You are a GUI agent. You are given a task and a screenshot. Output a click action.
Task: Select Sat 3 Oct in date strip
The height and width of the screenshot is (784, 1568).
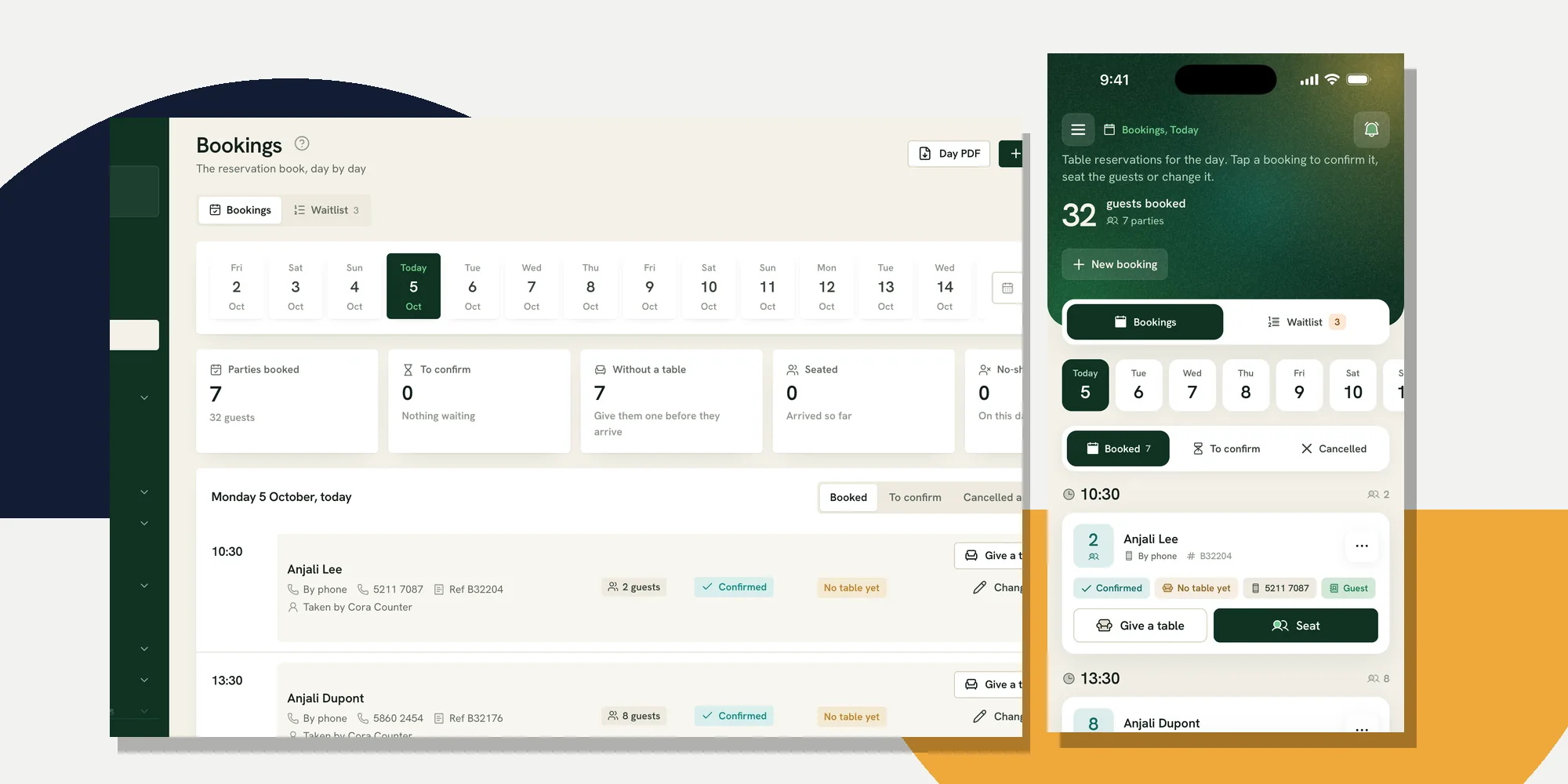296,286
